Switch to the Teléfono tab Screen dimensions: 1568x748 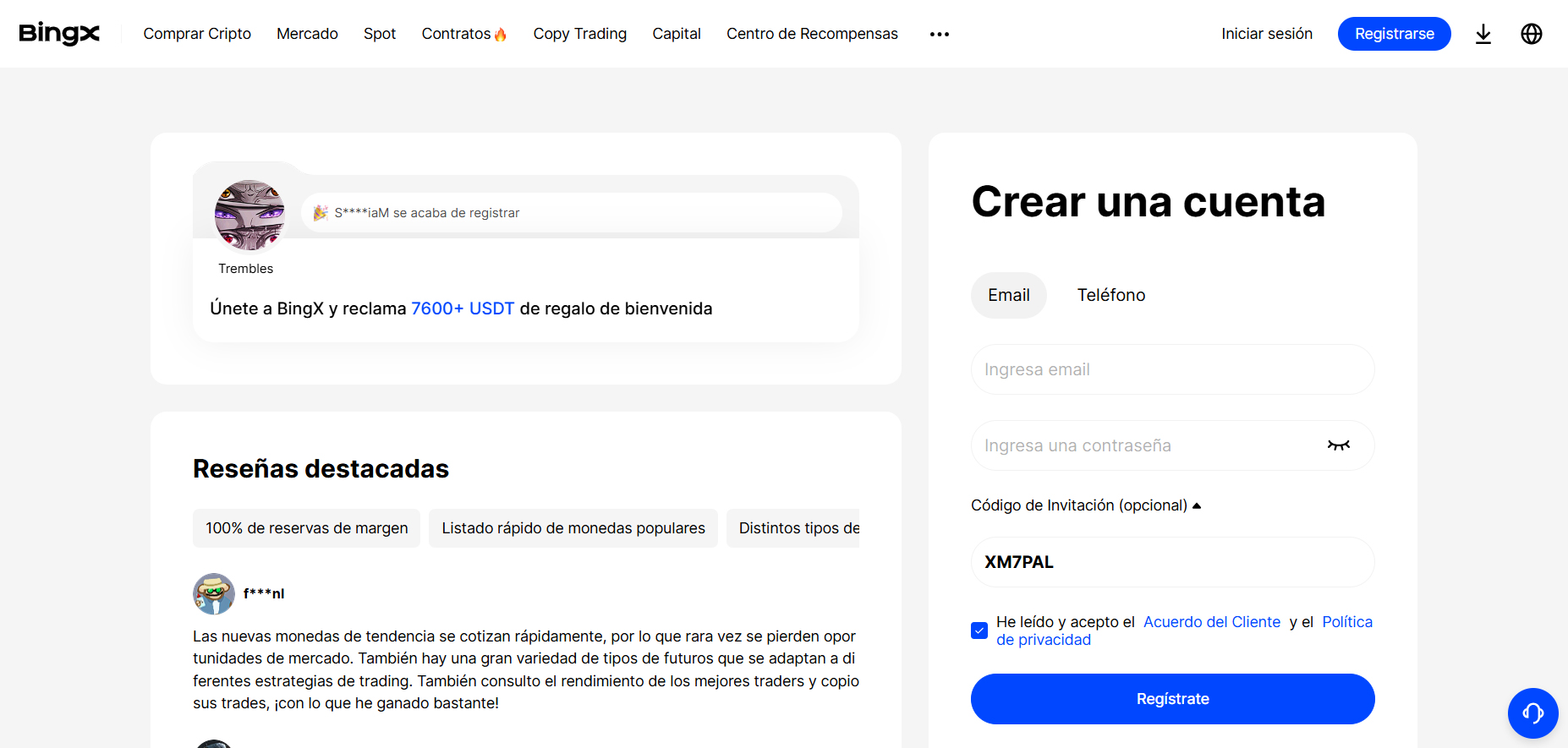pyautogui.click(x=1110, y=295)
